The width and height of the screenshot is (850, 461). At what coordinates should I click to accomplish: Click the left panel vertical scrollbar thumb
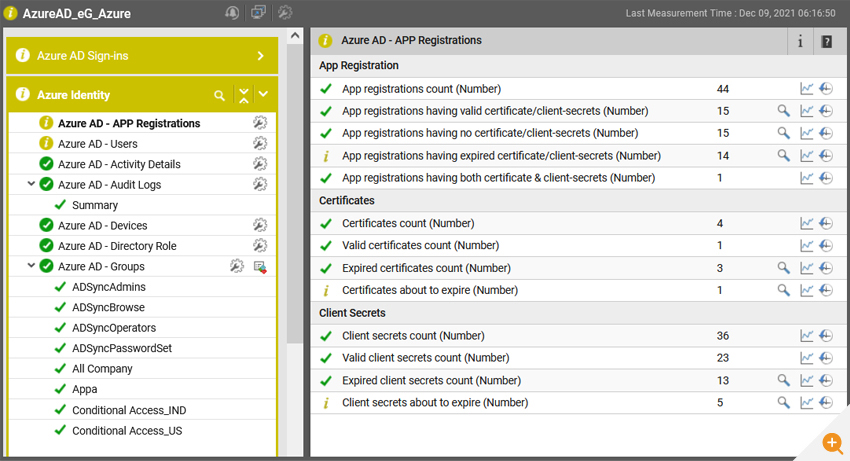[295, 194]
